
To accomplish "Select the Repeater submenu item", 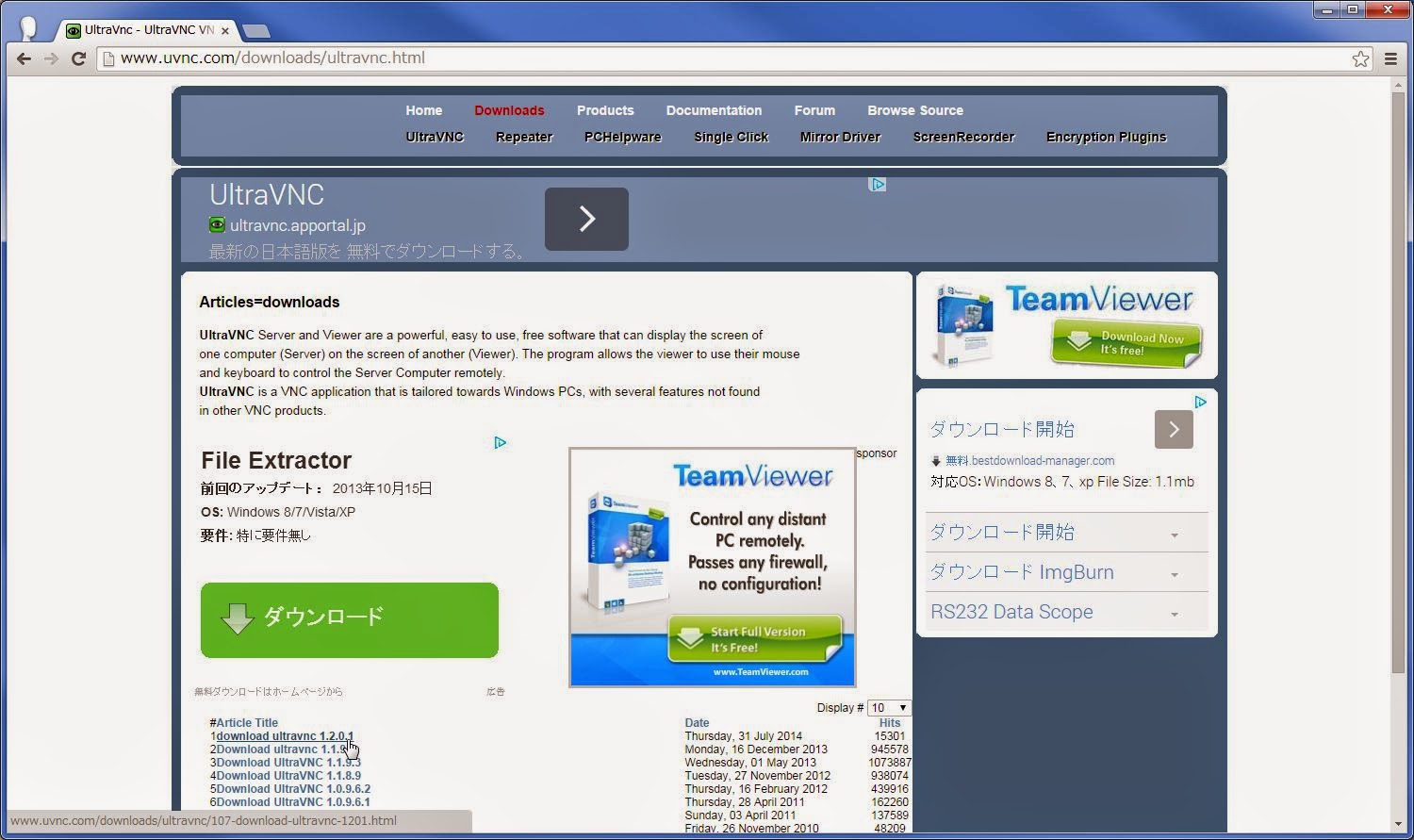I will [x=524, y=137].
